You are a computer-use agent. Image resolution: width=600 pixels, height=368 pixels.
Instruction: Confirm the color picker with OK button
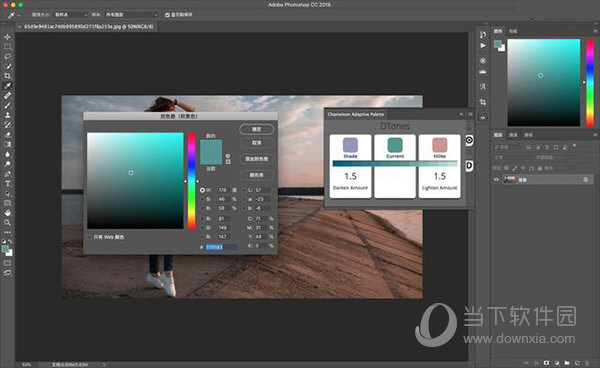[256, 129]
